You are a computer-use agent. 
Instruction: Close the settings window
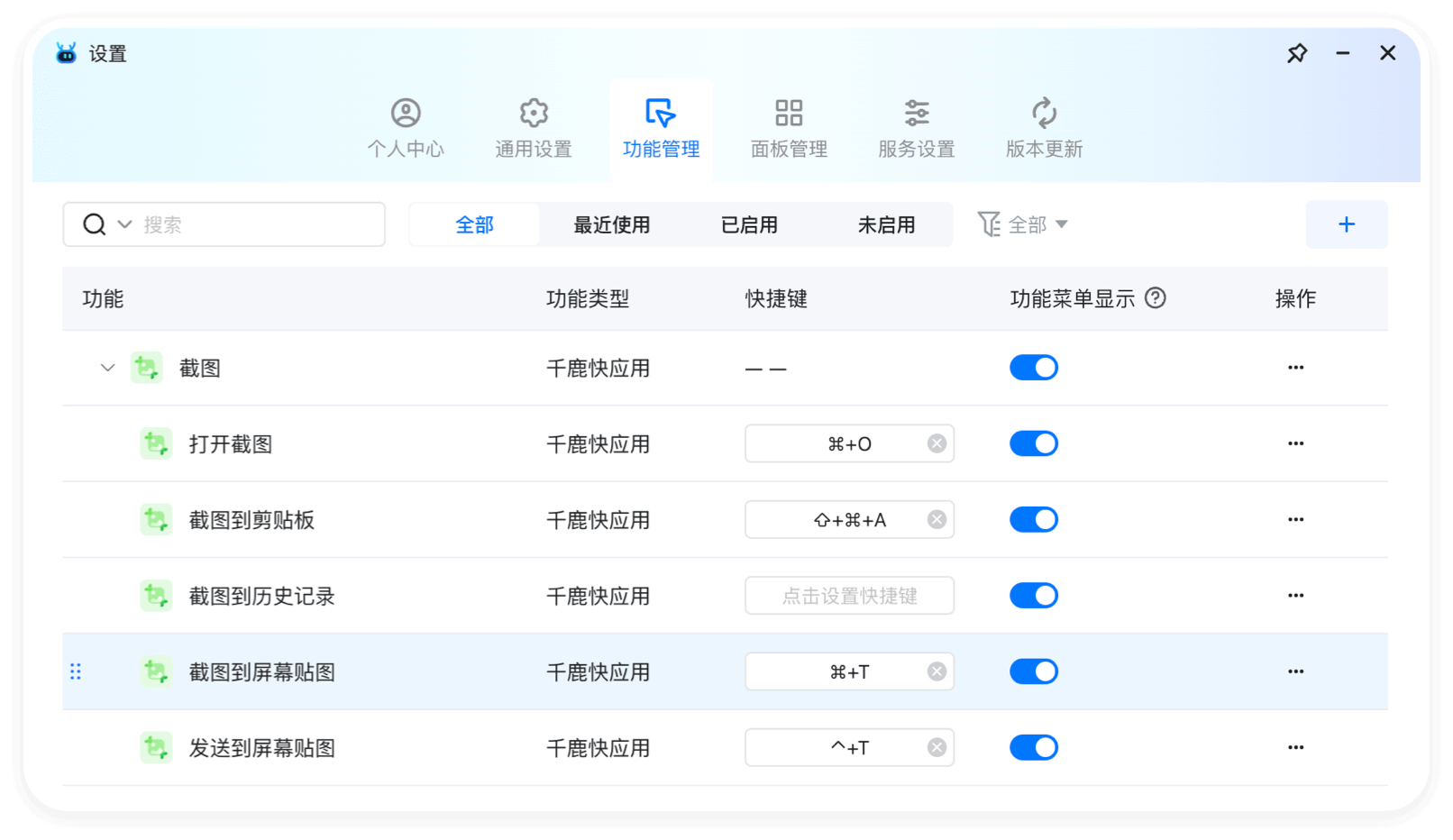click(1388, 53)
